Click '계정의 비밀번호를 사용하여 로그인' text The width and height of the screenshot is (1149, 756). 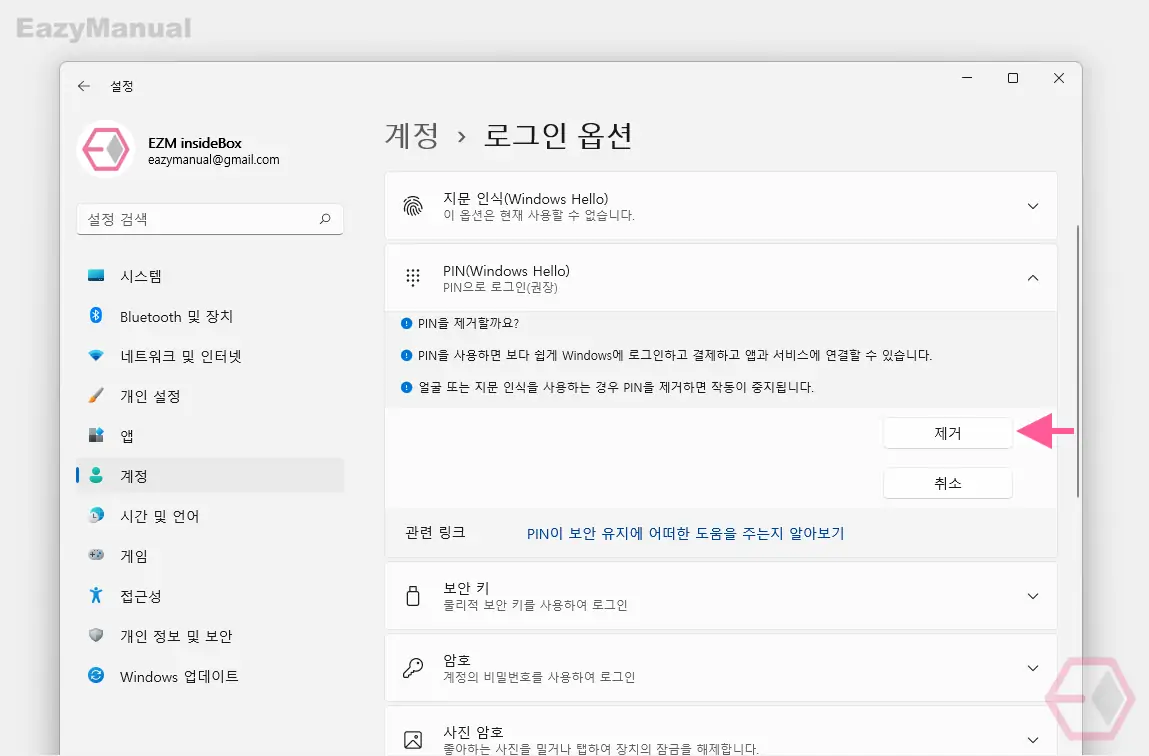(539, 677)
